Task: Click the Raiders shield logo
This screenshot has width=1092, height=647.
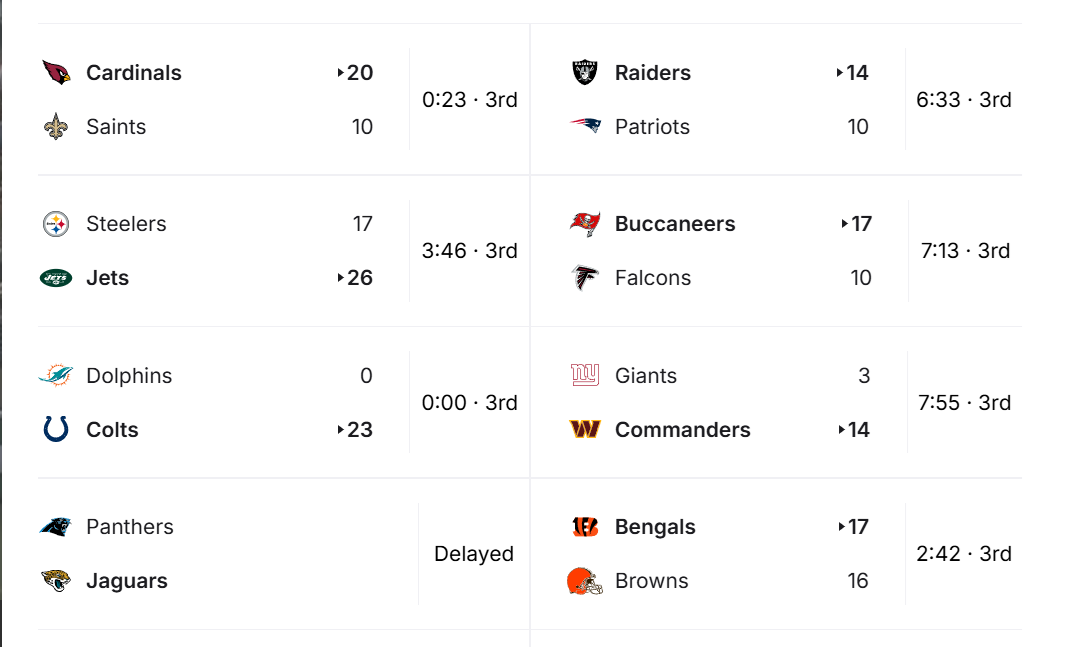Action: [585, 73]
